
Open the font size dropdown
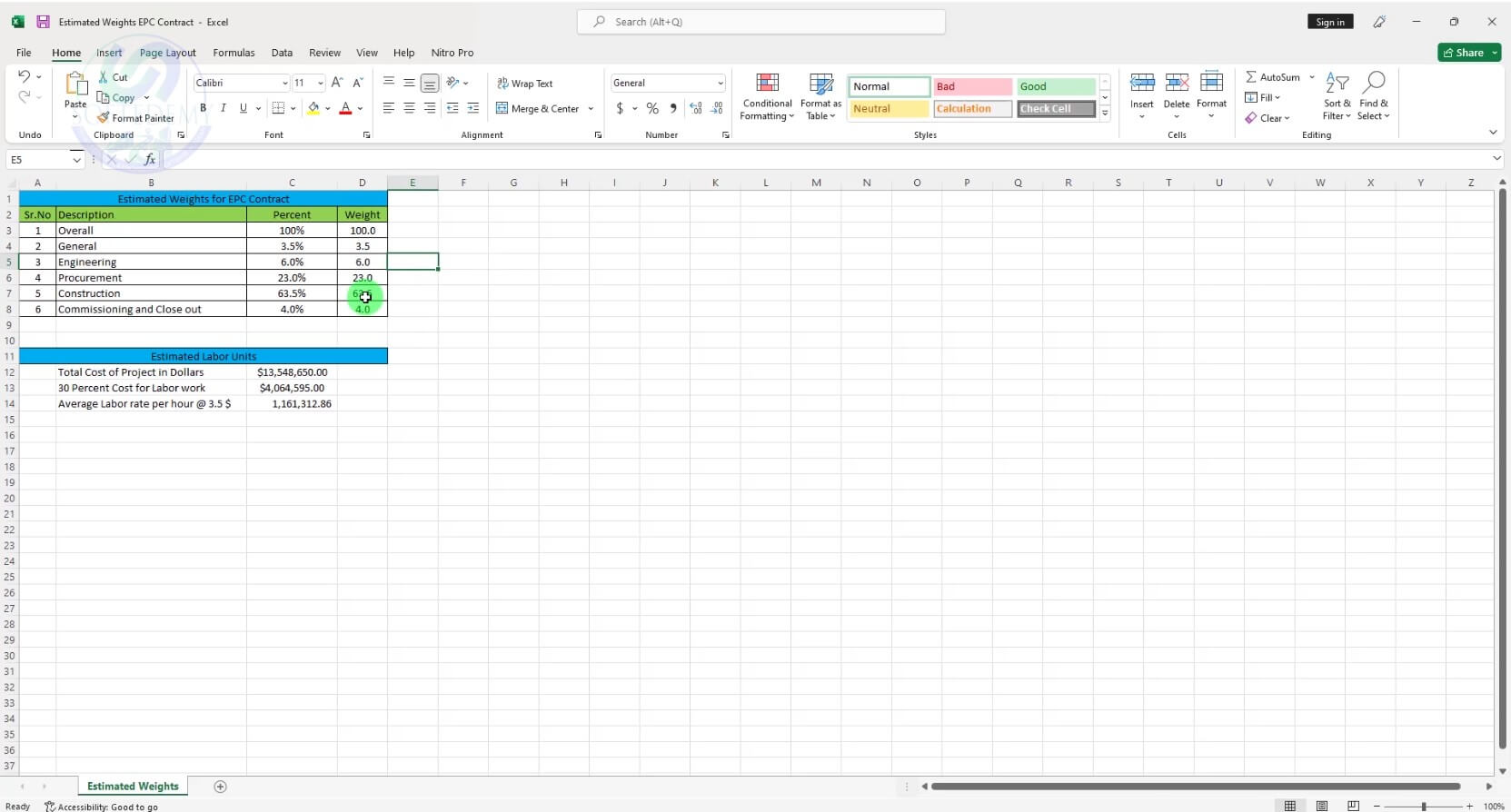point(320,83)
